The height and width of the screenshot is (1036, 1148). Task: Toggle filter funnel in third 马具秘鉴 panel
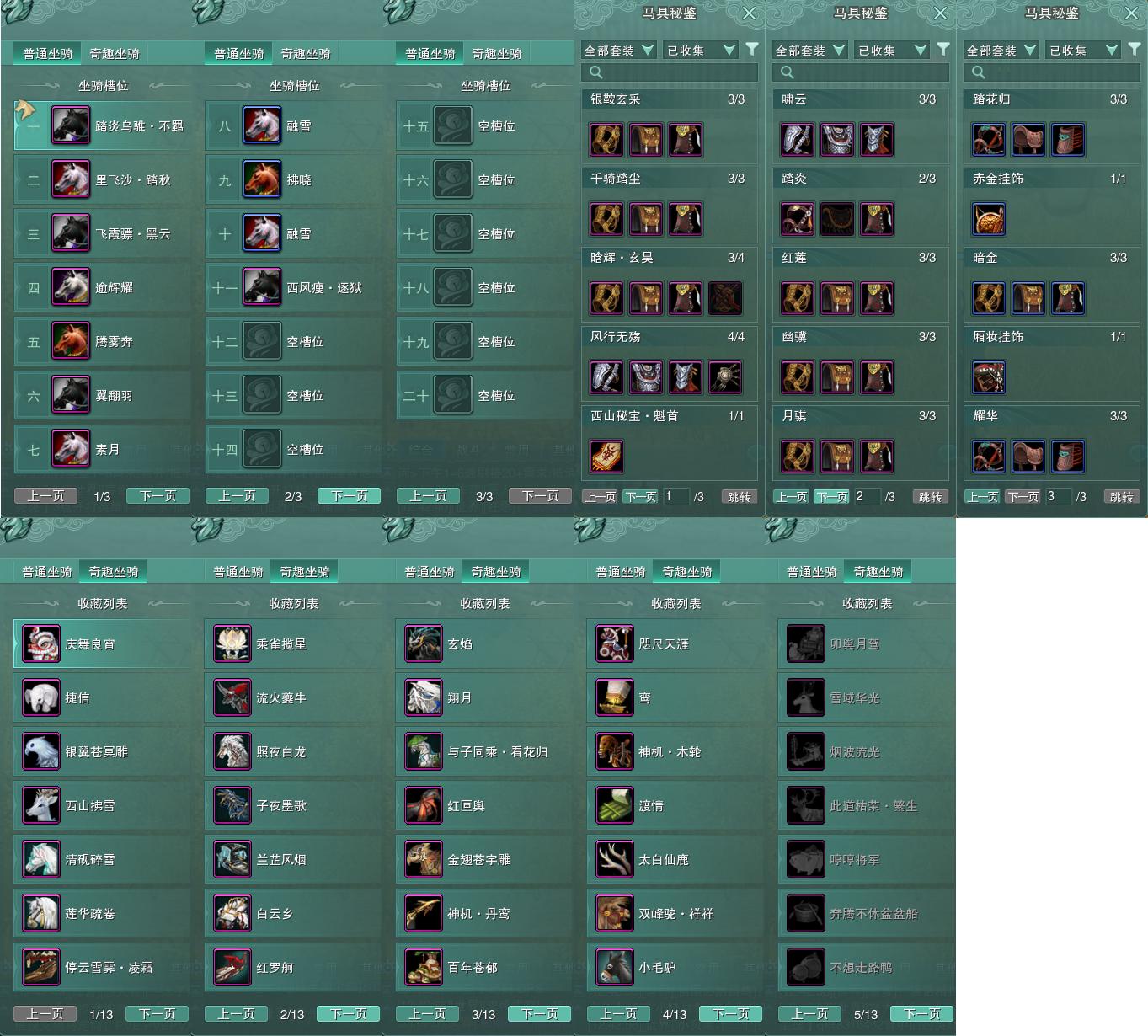[1135, 50]
